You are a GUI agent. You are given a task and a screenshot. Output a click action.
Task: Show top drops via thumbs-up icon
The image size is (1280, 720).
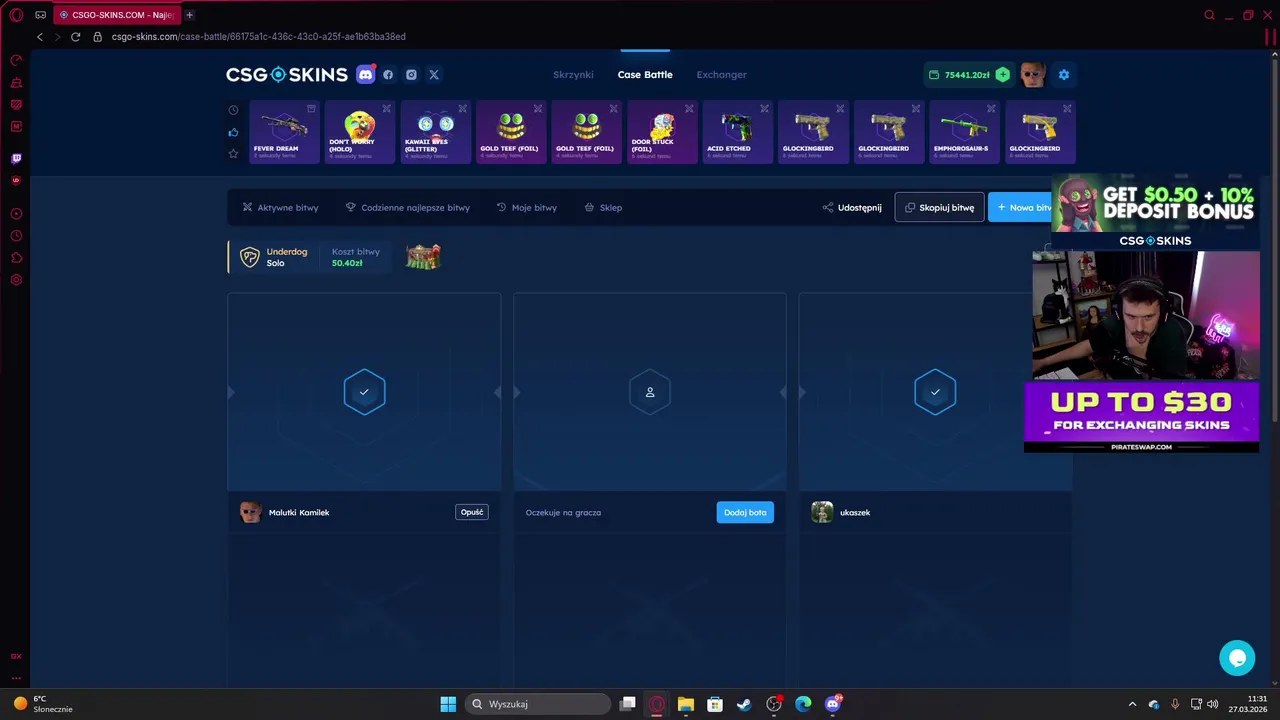[233, 132]
